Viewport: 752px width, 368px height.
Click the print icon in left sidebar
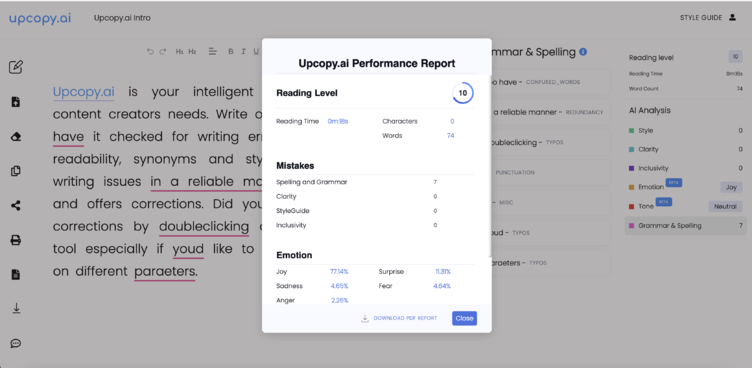click(x=16, y=240)
